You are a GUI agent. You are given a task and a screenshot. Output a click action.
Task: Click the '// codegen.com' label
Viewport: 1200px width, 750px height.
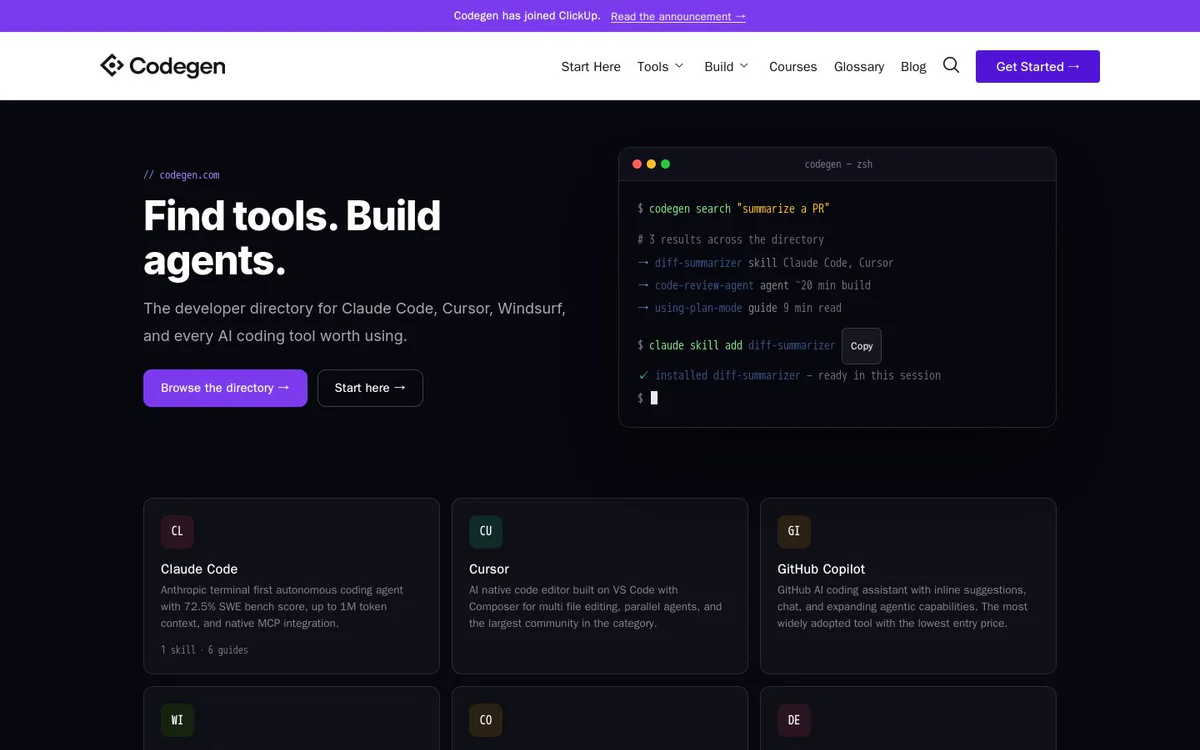181,175
